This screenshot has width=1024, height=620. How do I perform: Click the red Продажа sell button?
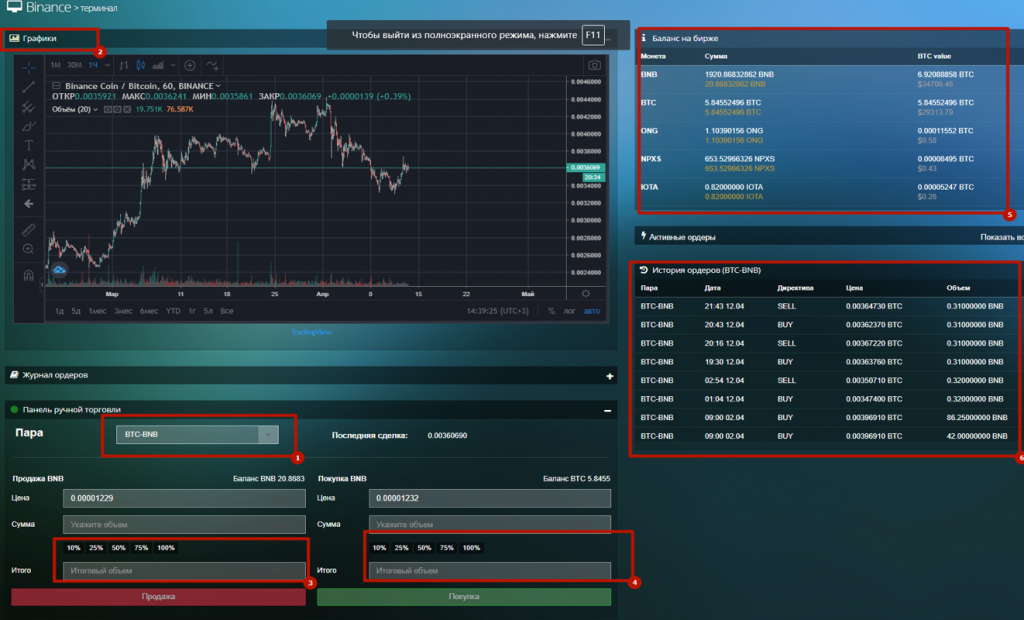coord(158,596)
